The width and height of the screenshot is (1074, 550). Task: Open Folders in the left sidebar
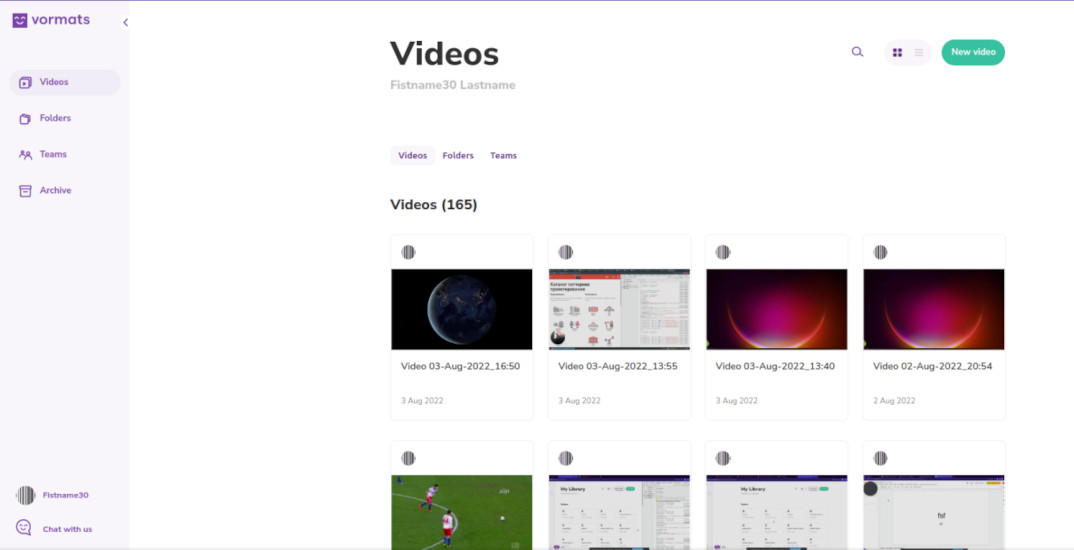pyautogui.click(x=55, y=118)
